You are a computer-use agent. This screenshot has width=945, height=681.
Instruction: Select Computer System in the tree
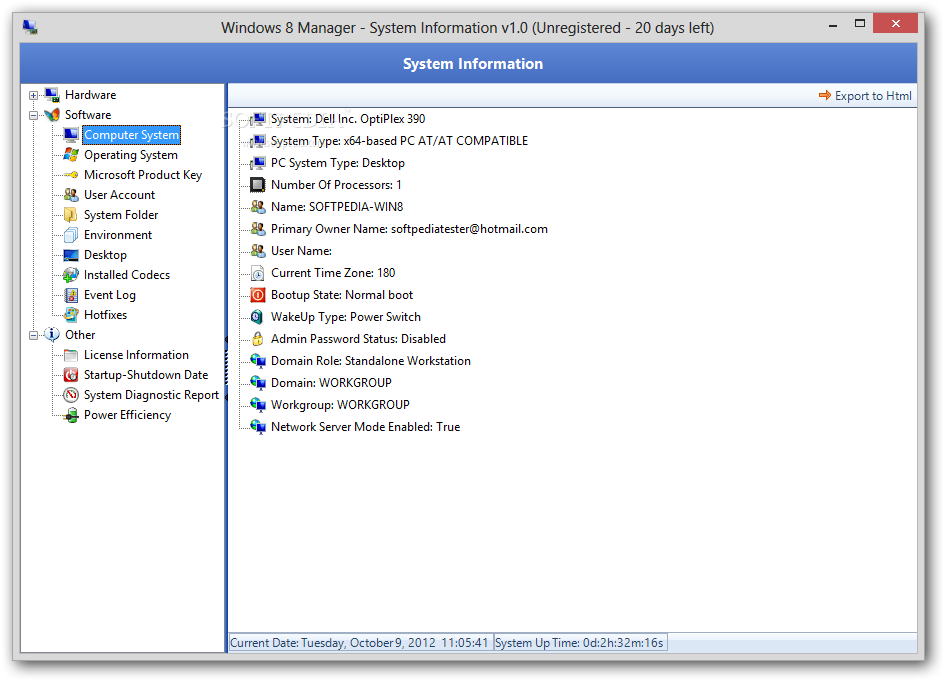[131, 135]
